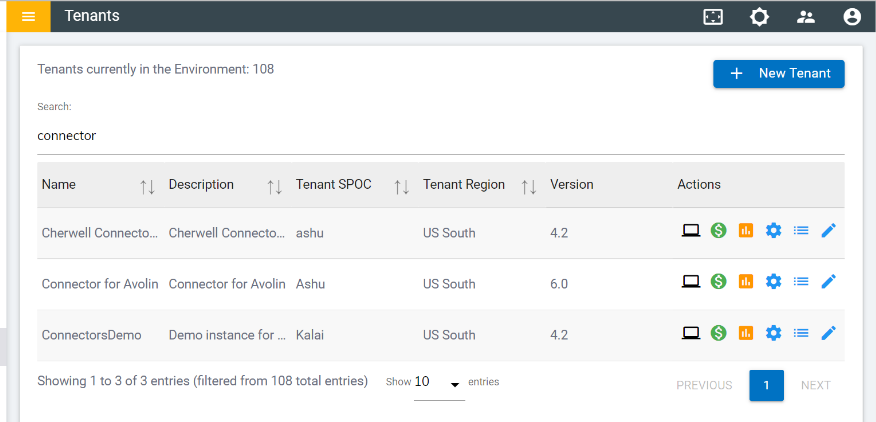
Task: Click the New Tenant button
Action: tap(778, 73)
